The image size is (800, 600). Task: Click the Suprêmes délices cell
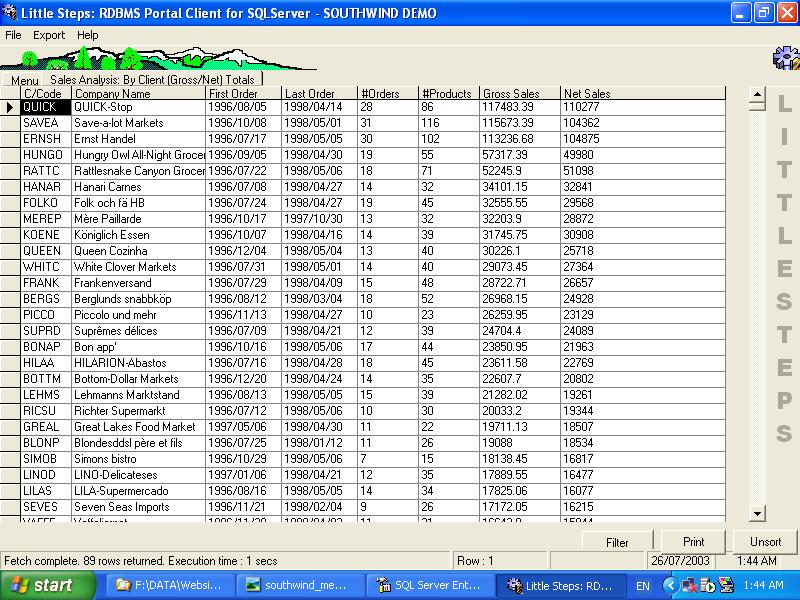pos(138,331)
